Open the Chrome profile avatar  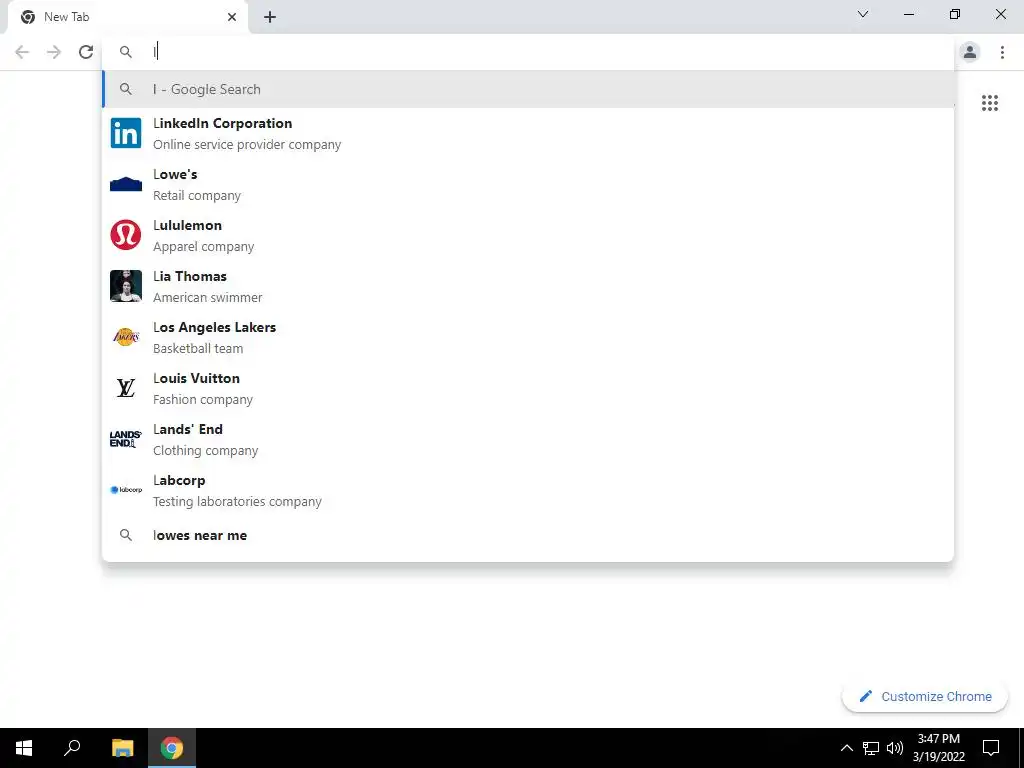[x=970, y=52]
